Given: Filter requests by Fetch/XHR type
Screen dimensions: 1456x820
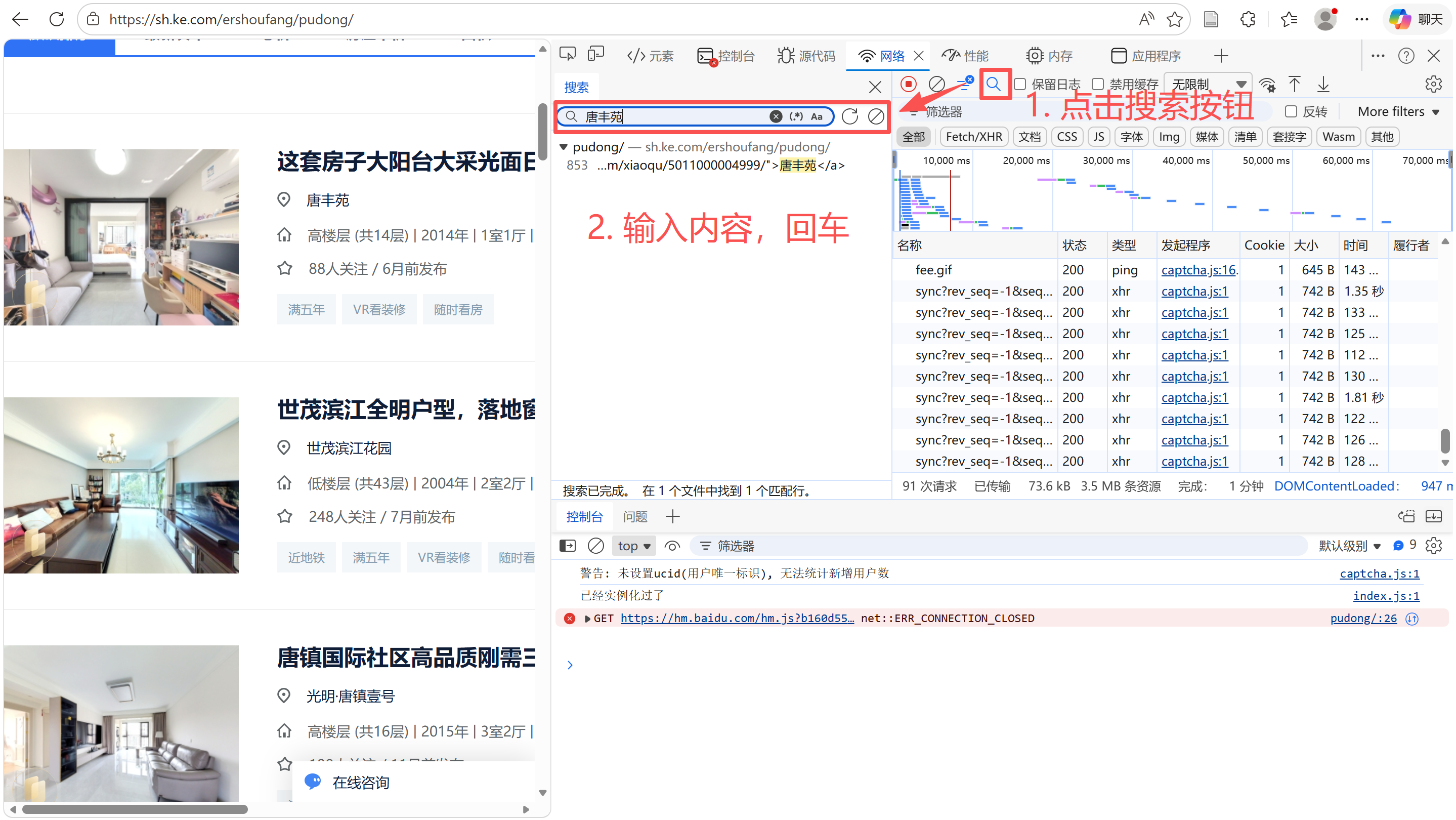Looking at the screenshot, I should click(974, 136).
